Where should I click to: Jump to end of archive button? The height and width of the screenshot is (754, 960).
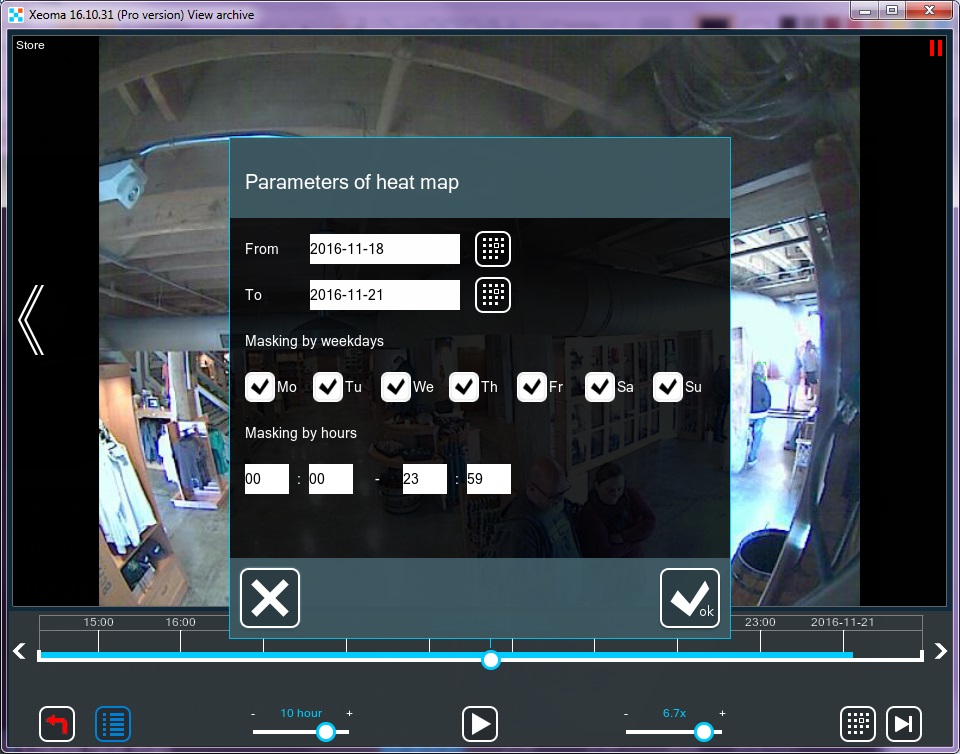point(904,724)
